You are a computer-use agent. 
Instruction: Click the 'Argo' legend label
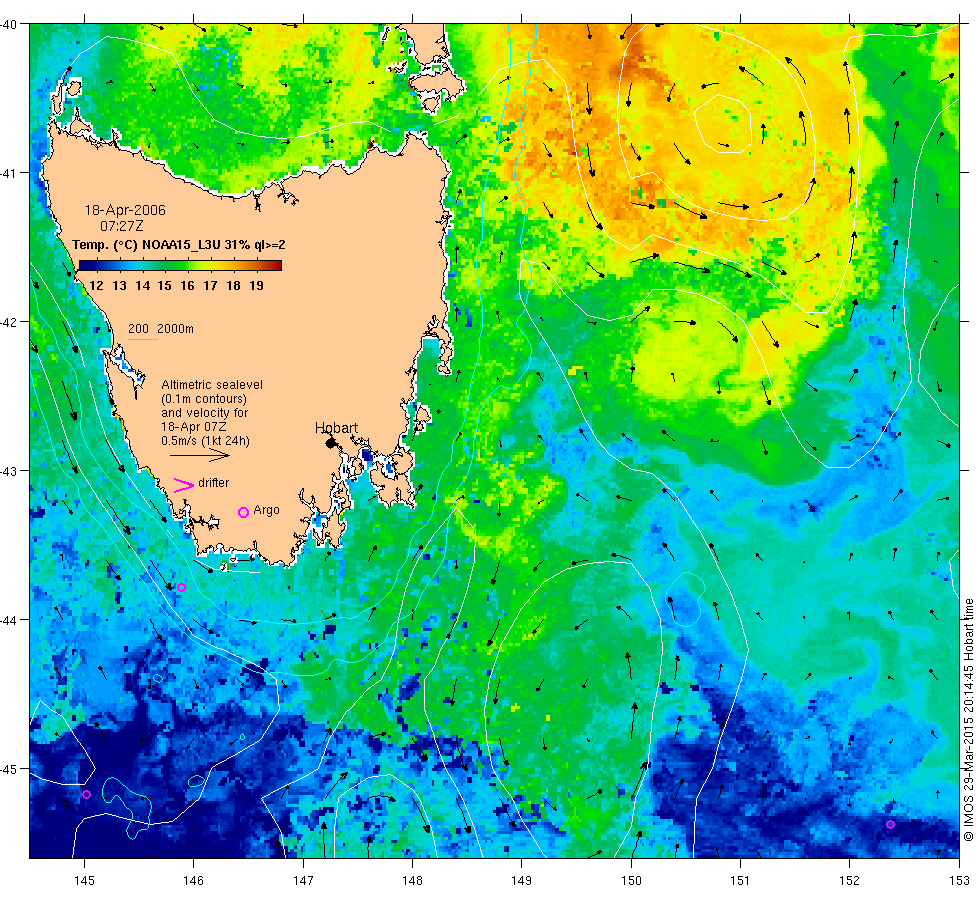pos(266,511)
